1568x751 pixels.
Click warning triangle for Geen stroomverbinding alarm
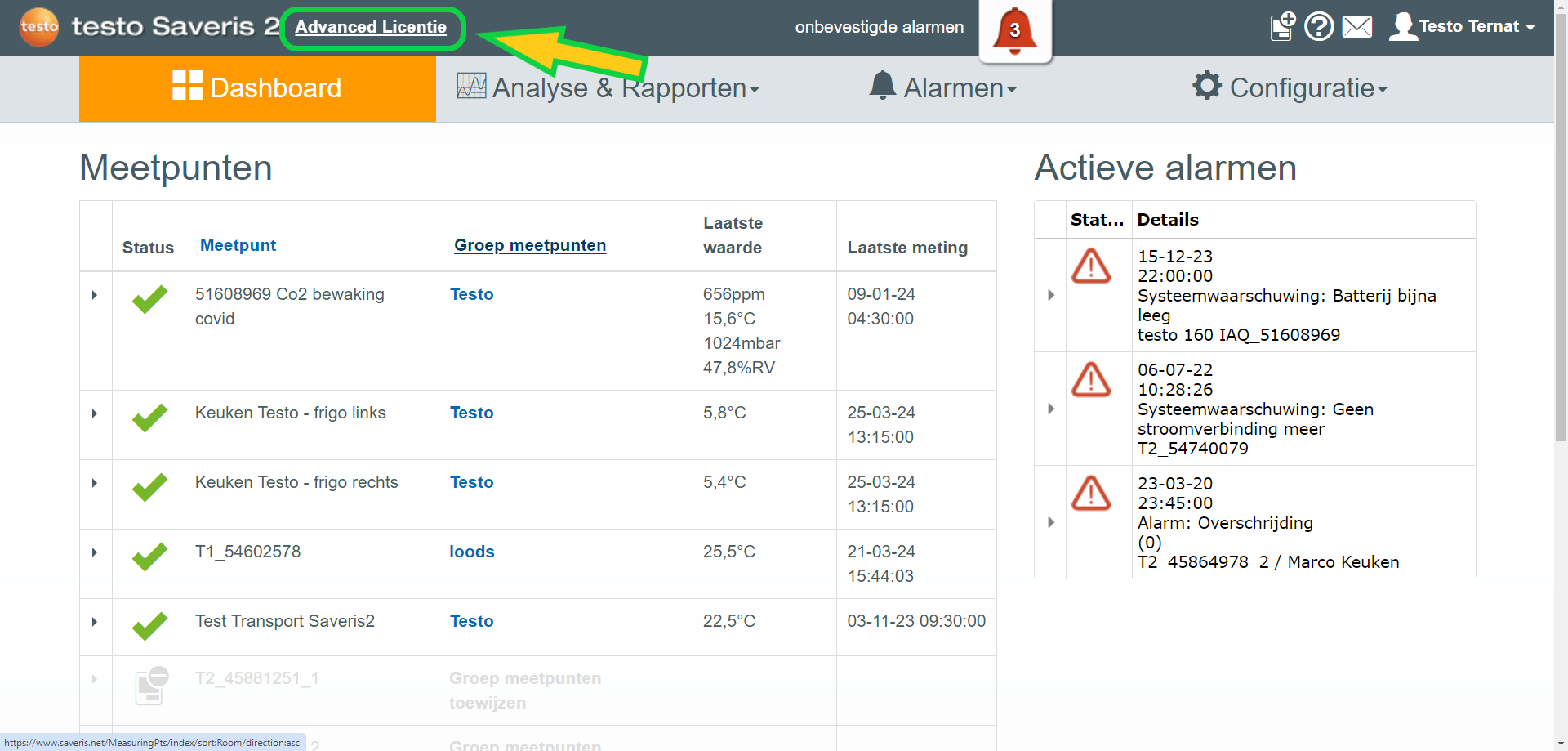click(1091, 380)
